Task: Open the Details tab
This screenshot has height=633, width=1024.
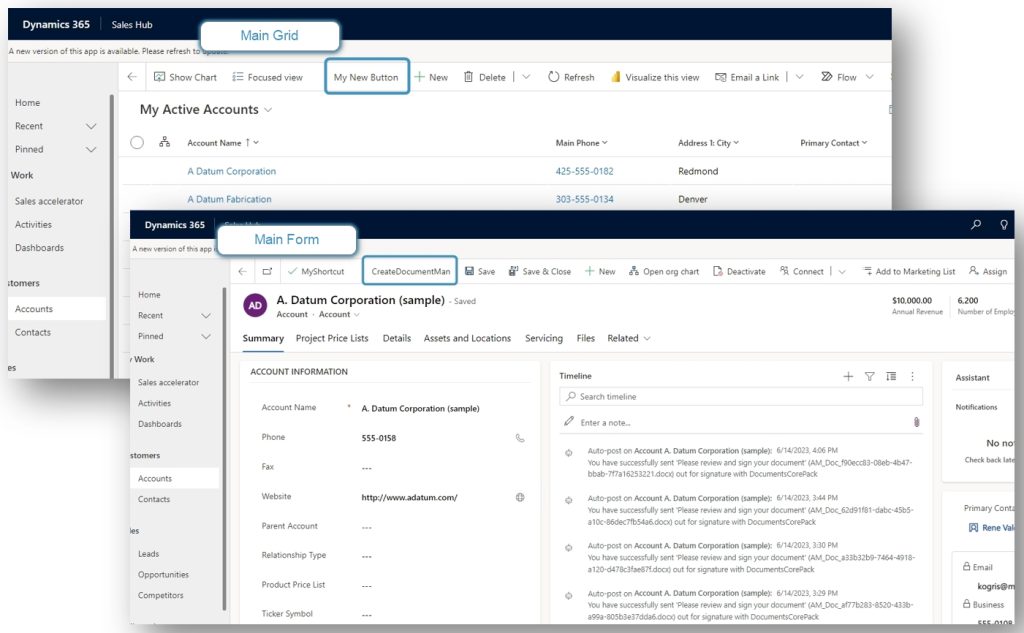Action: [396, 338]
